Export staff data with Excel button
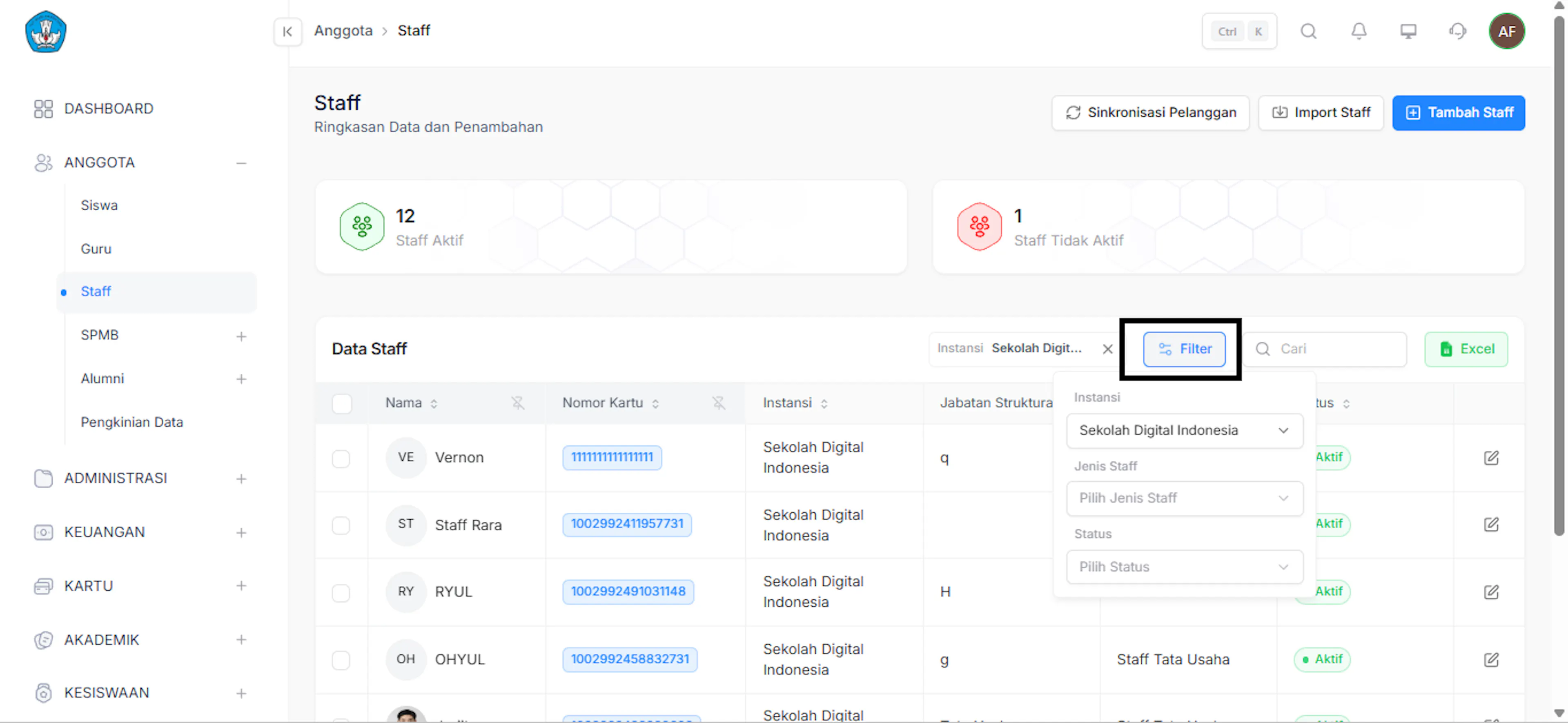The image size is (1568, 723). tap(1466, 349)
